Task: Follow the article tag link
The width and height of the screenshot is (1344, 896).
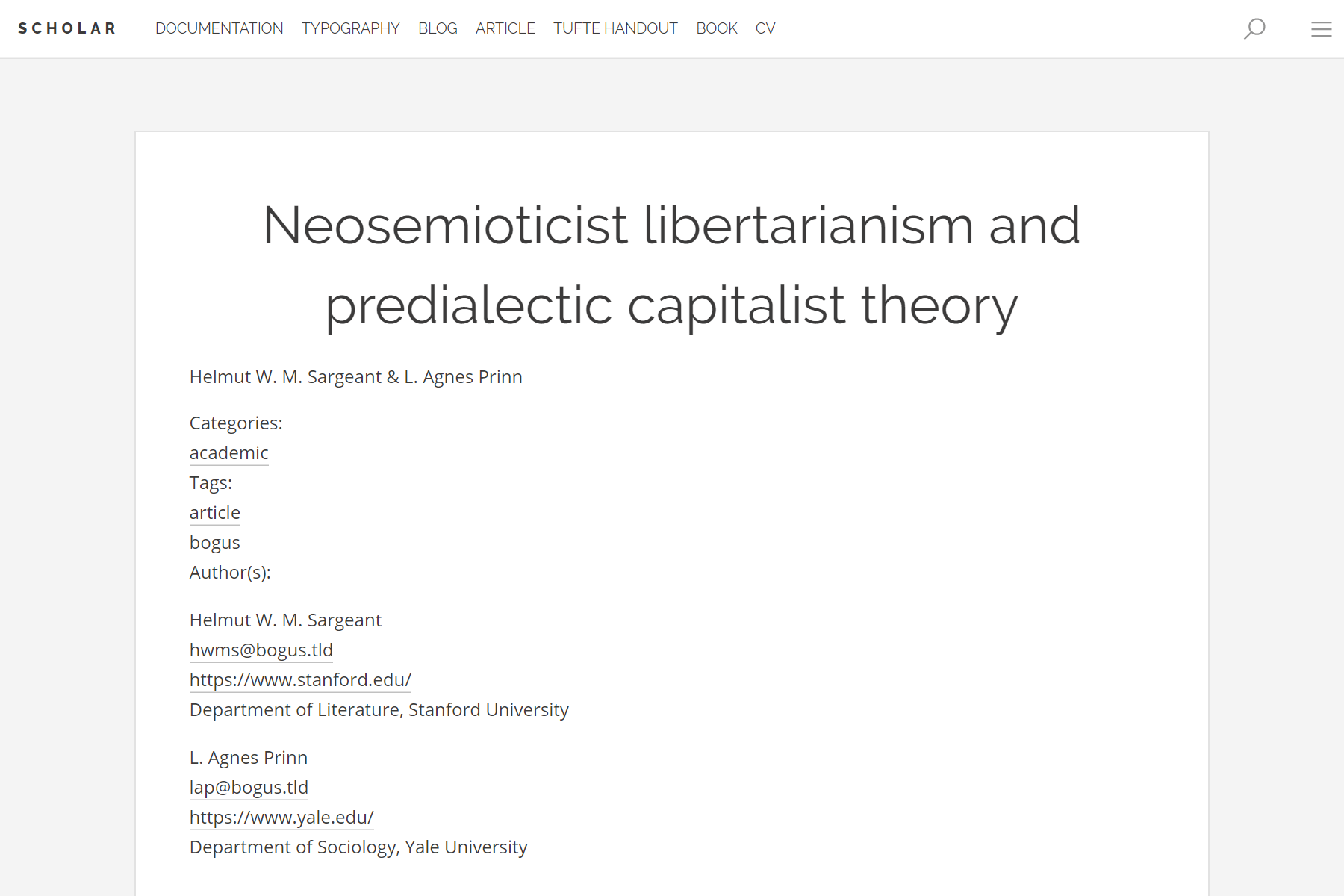Action: 214,513
